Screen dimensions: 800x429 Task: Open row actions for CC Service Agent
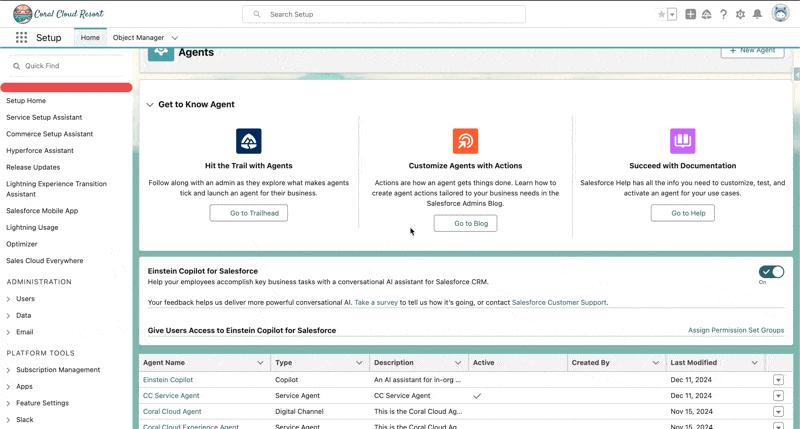coord(778,395)
